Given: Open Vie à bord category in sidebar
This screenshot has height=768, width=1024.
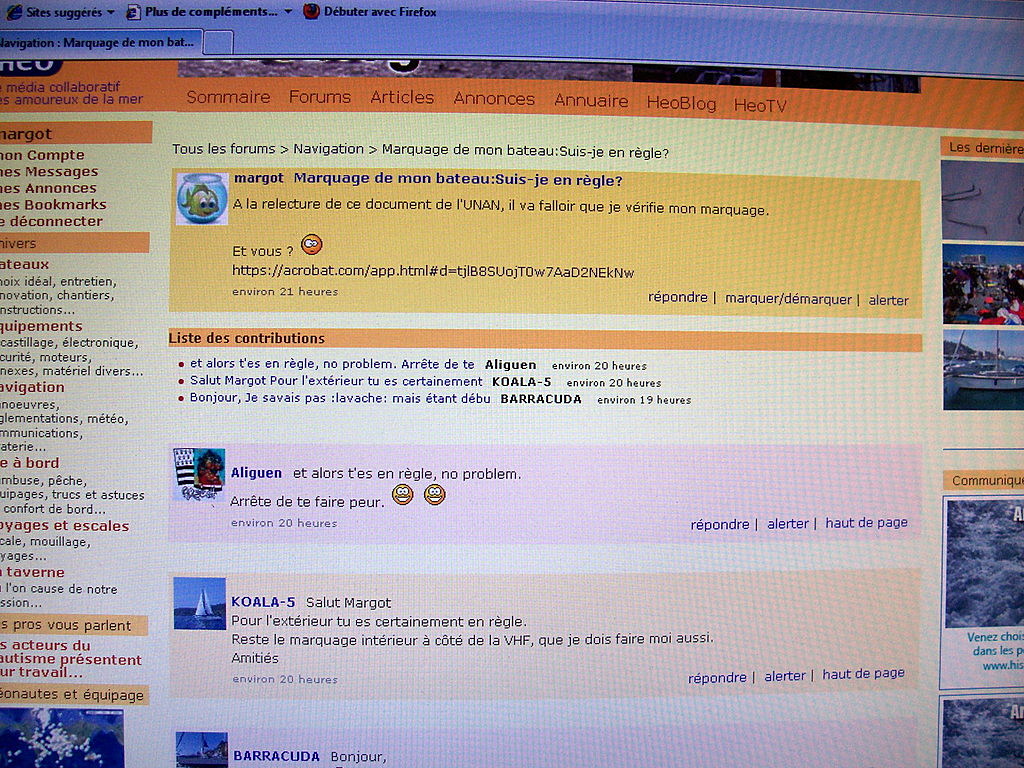Looking at the screenshot, I should pyautogui.click(x=29, y=463).
